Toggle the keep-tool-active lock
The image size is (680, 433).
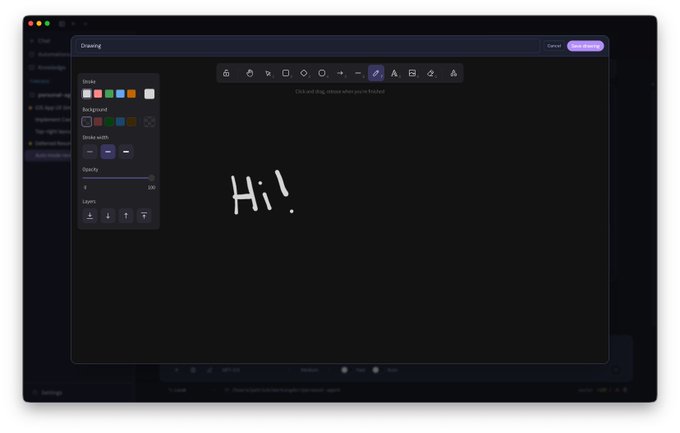tap(226, 73)
